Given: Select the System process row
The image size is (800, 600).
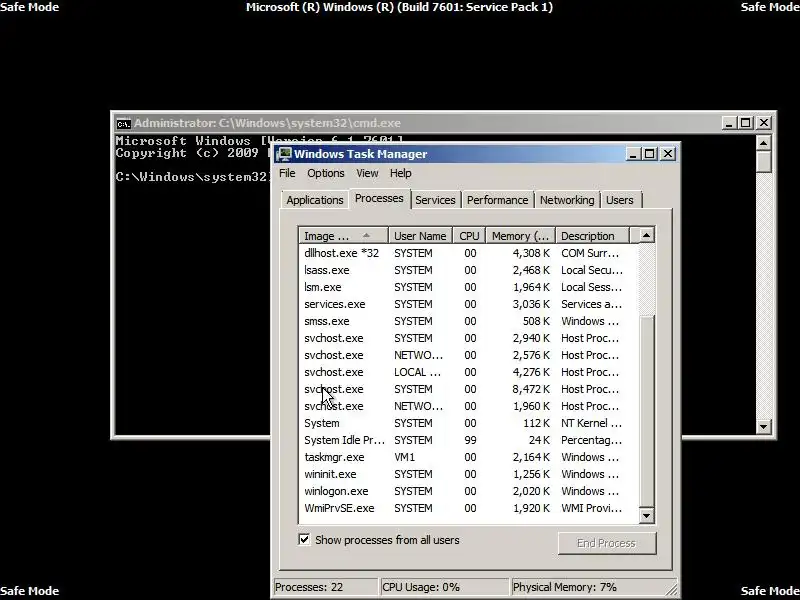Looking at the screenshot, I should [468, 423].
